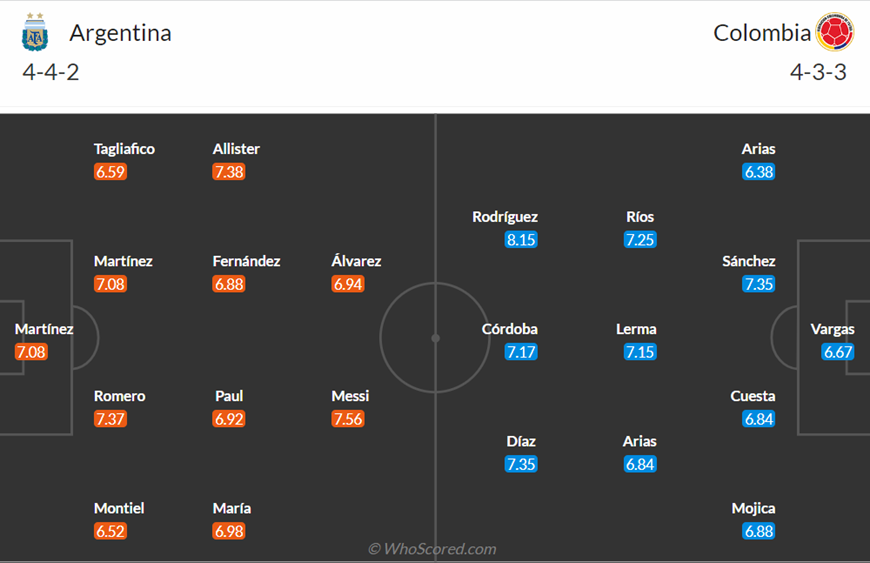Click the WhoScored.com watermark

[x=432, y=549]
